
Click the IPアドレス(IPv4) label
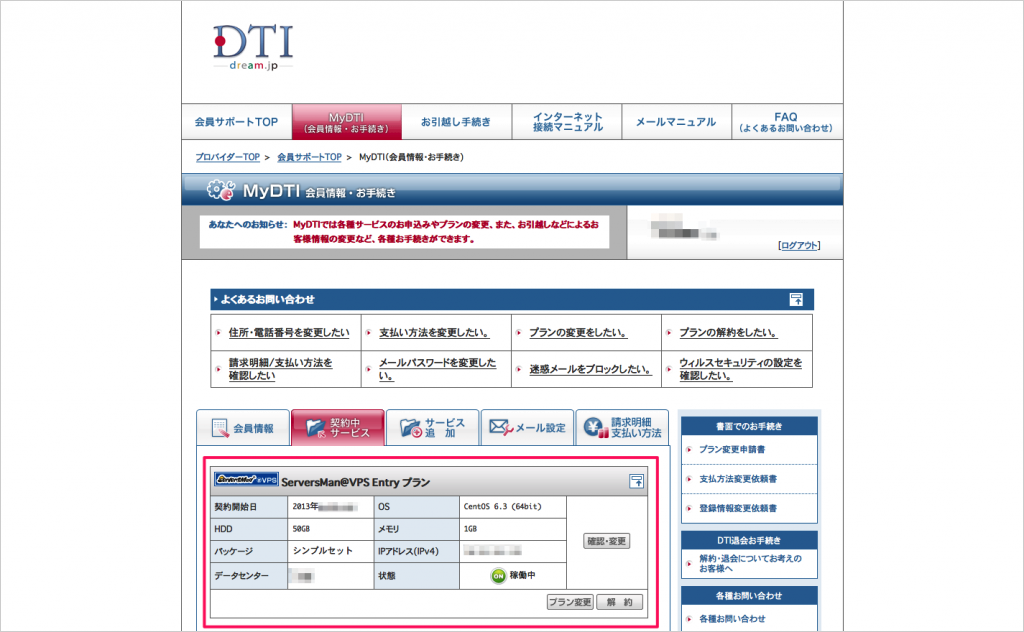[x=408, y=551]
